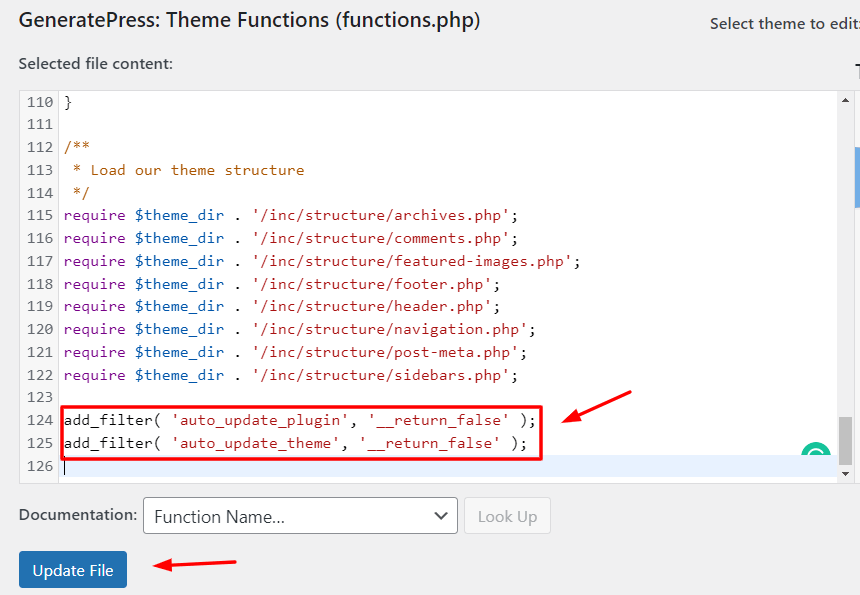Click the green Grammarly icon in editor
The width and height of the screenshot is (860, 595).
(x=816, y=449)
